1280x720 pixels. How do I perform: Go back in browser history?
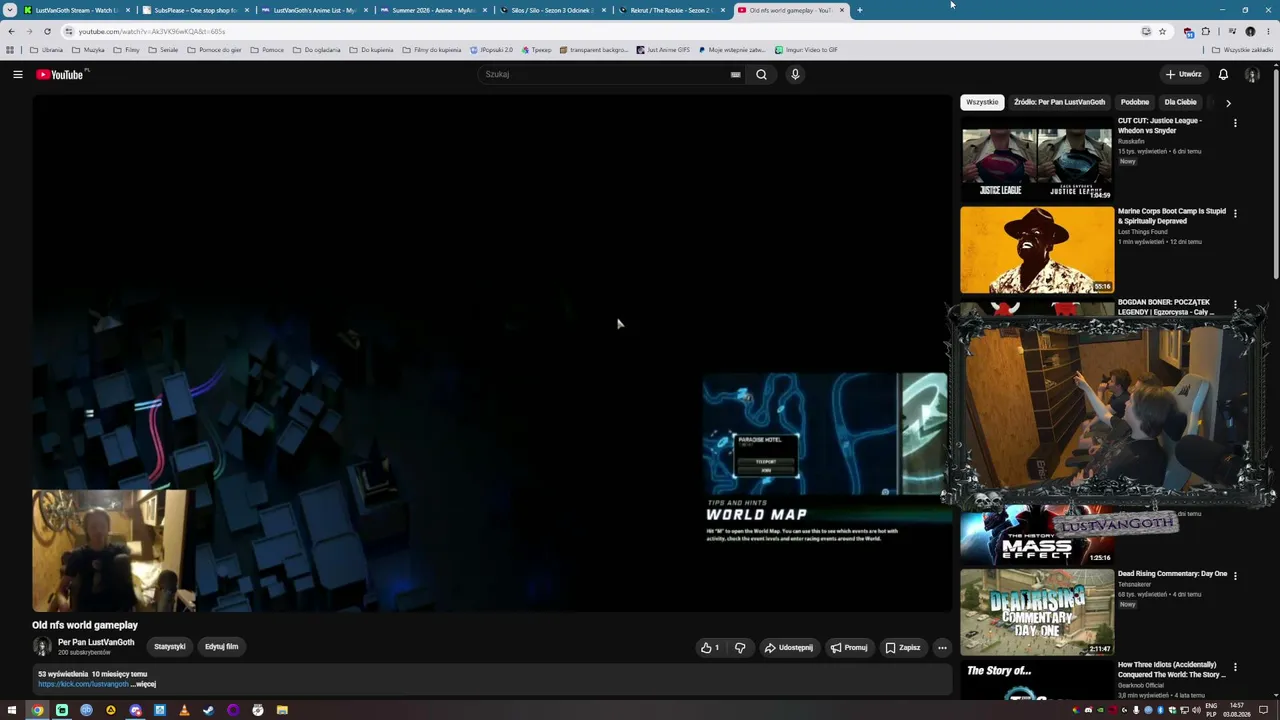pos(11,31)
